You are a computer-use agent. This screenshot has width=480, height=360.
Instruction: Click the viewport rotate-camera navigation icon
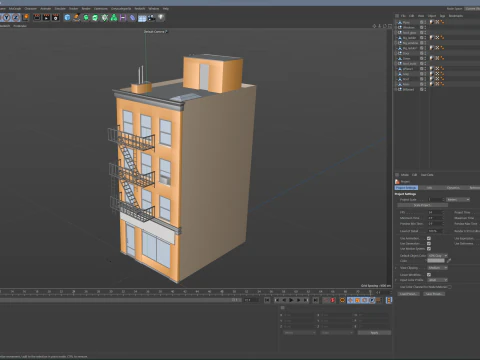[385, 26]
